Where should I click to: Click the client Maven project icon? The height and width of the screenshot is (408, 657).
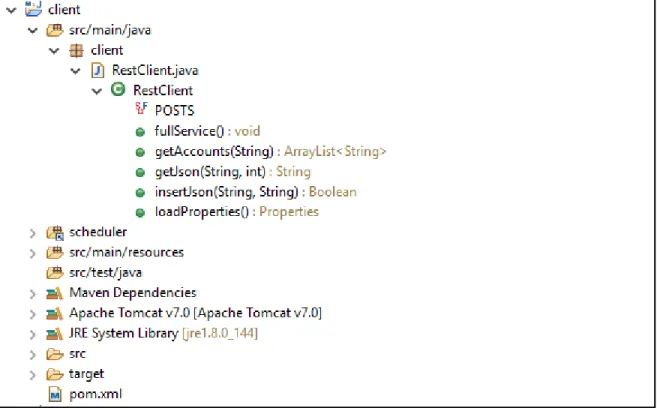tap(34, 8)
